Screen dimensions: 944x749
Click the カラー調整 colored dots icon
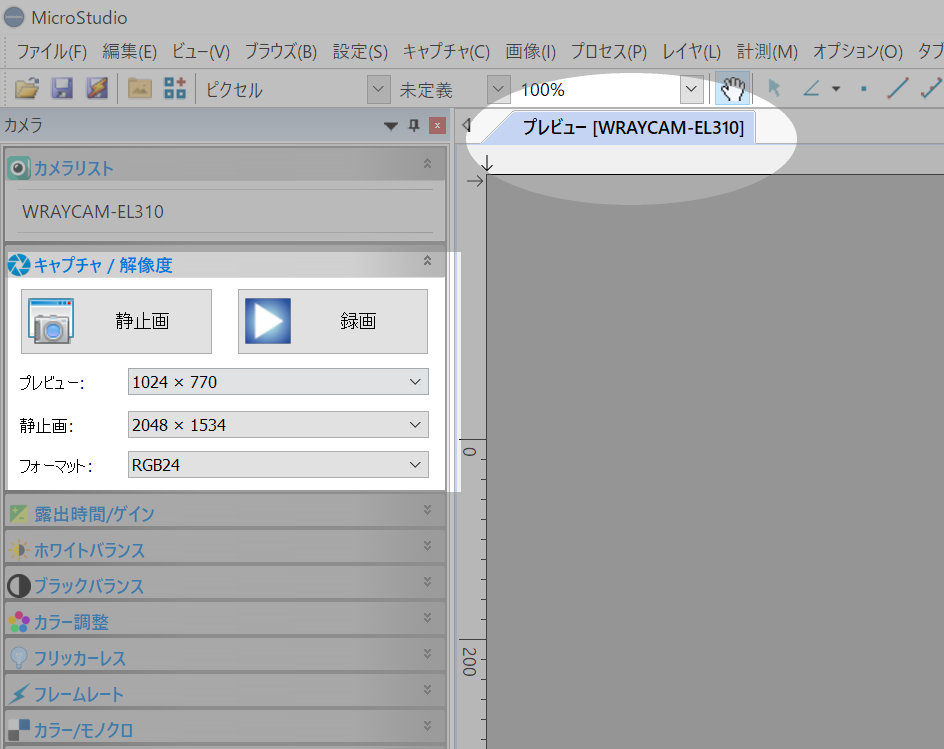[19, 622]
